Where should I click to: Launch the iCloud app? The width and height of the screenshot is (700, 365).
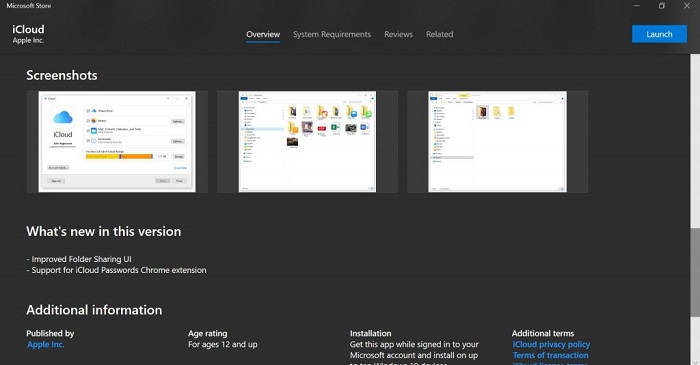[659, 34]
